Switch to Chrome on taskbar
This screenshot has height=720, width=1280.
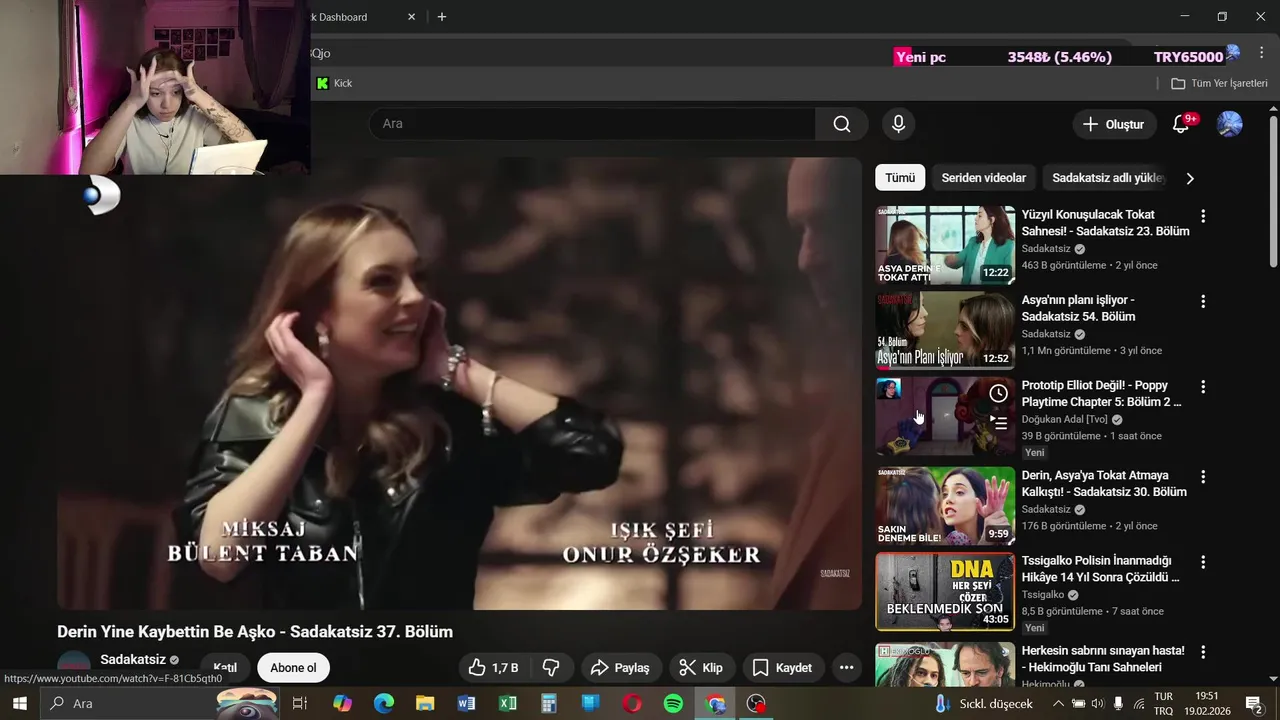715,704
